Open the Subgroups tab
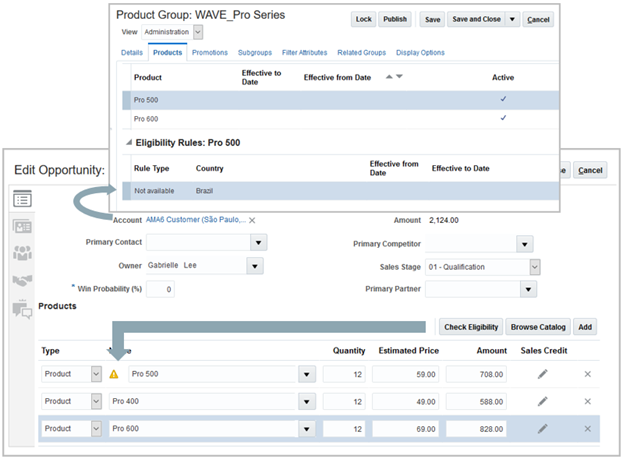The image size is (623, 459). [255, 52]
